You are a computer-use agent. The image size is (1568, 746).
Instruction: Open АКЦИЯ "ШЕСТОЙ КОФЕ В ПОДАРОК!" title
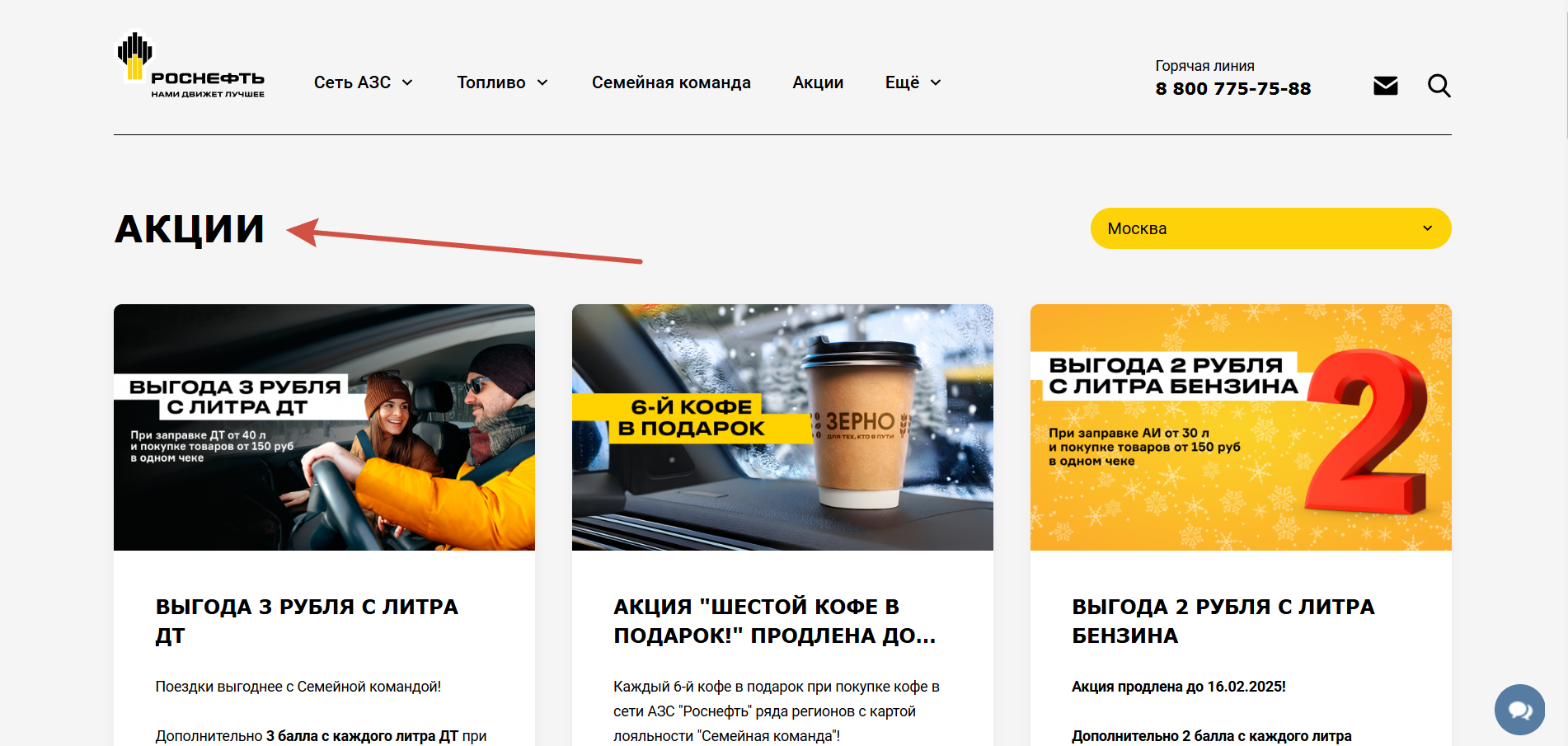(x=775, y=621)
